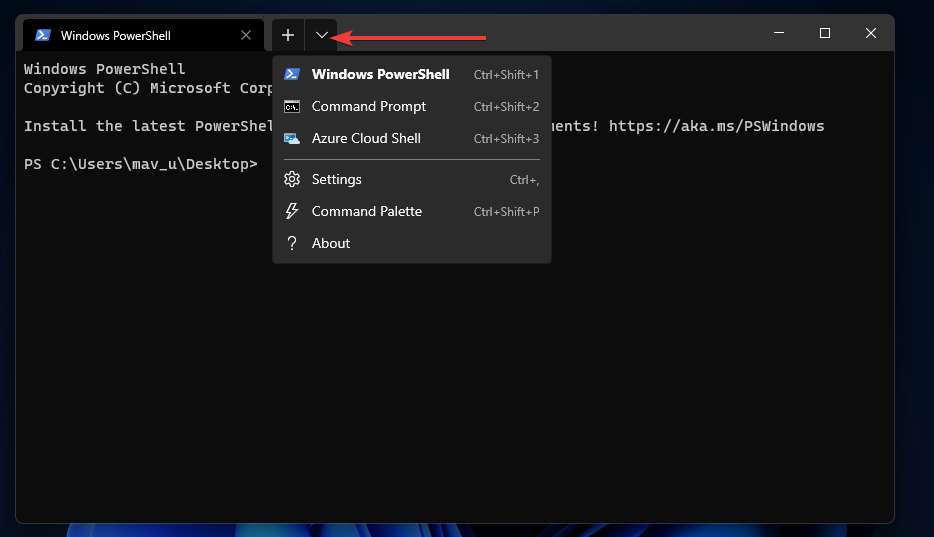Click the blue PowerShell icon in the dropdown menu

pos(292,74)
